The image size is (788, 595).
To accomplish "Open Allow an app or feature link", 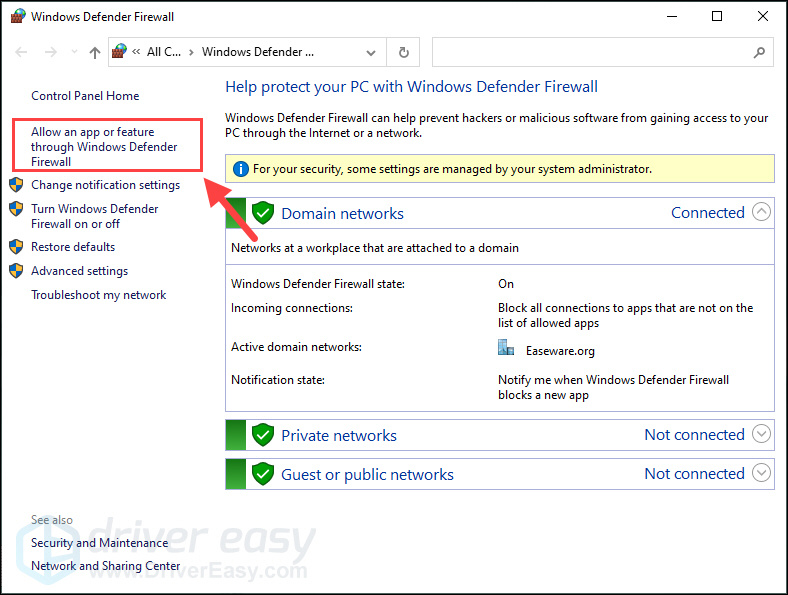I will click(104, 146).
